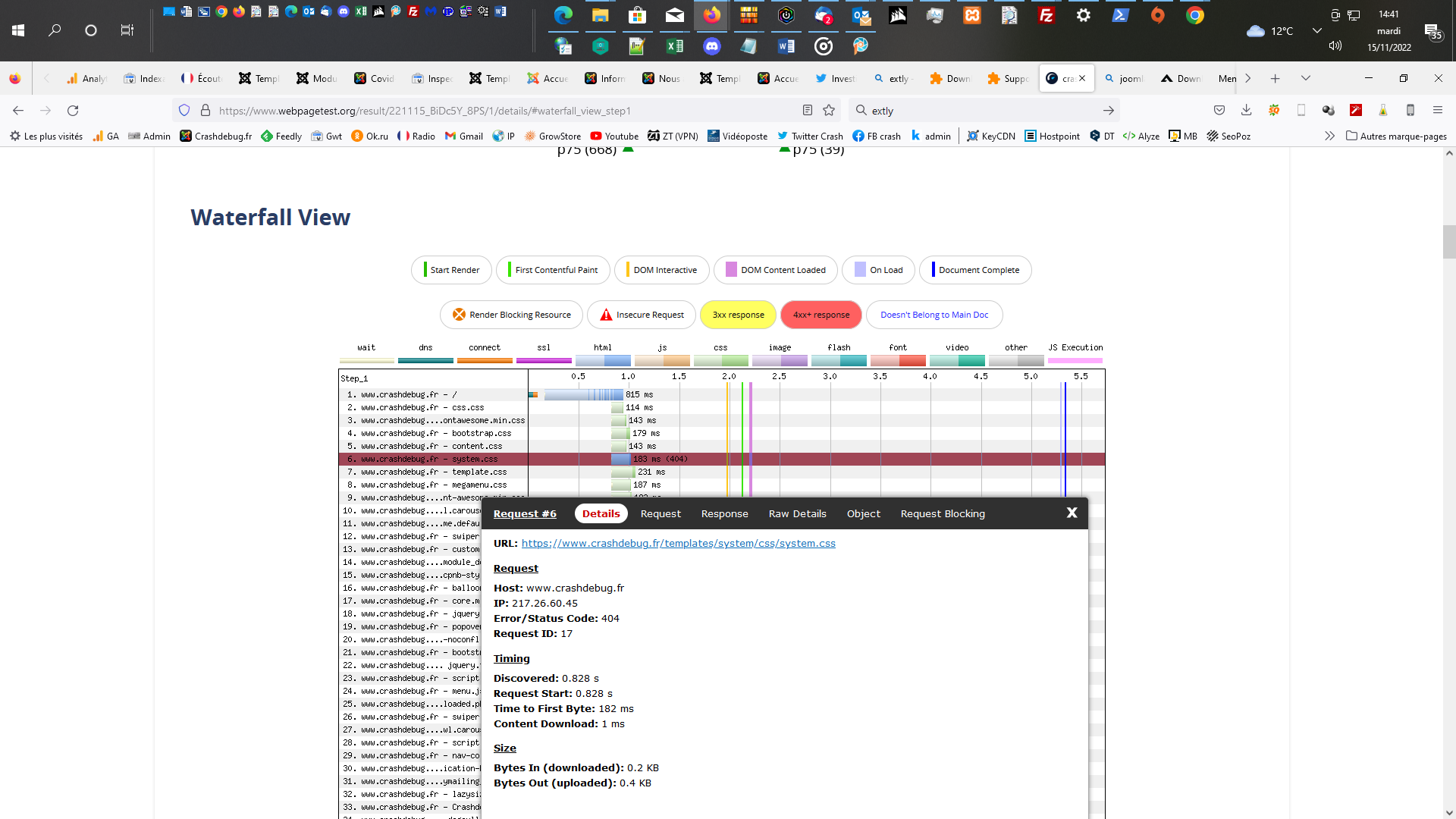
Task: Open Firefox application menu
Action: pos(1437,111)
